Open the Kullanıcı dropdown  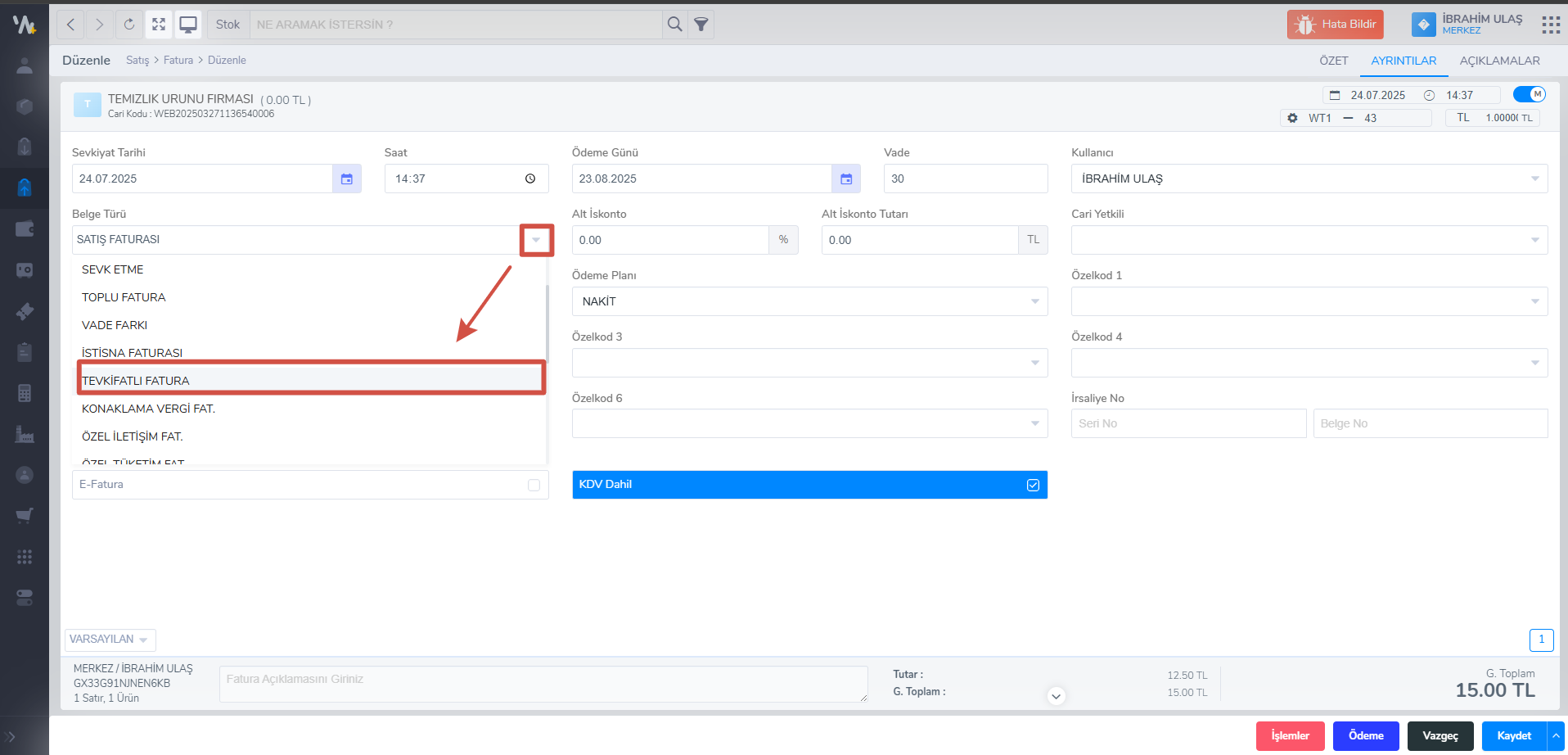1534,179
